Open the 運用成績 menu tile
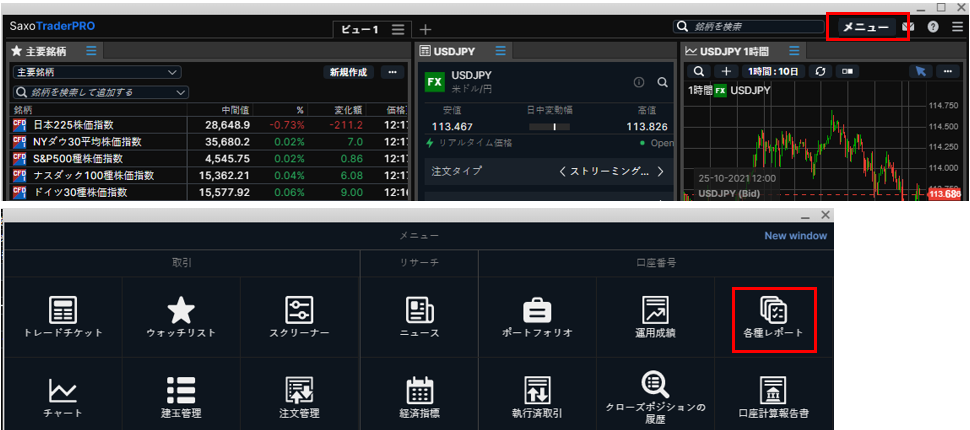 pyautogui.click(x=655, y=317)
